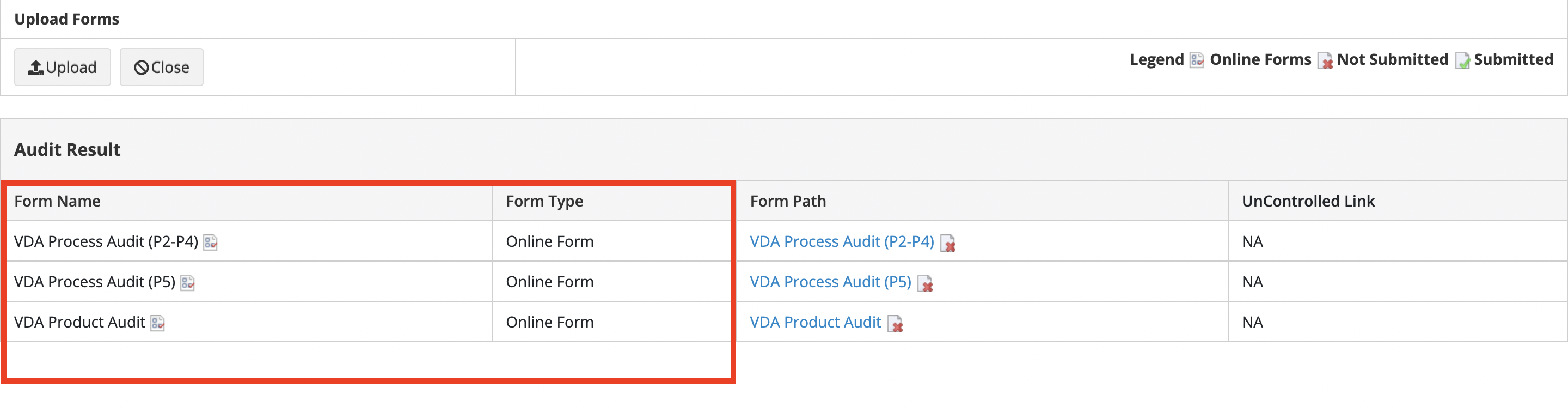Viewport: 1568px width, 412px height.
Task: Click the Not Submitted legend icon
Action: click(x=1325, y=60)
